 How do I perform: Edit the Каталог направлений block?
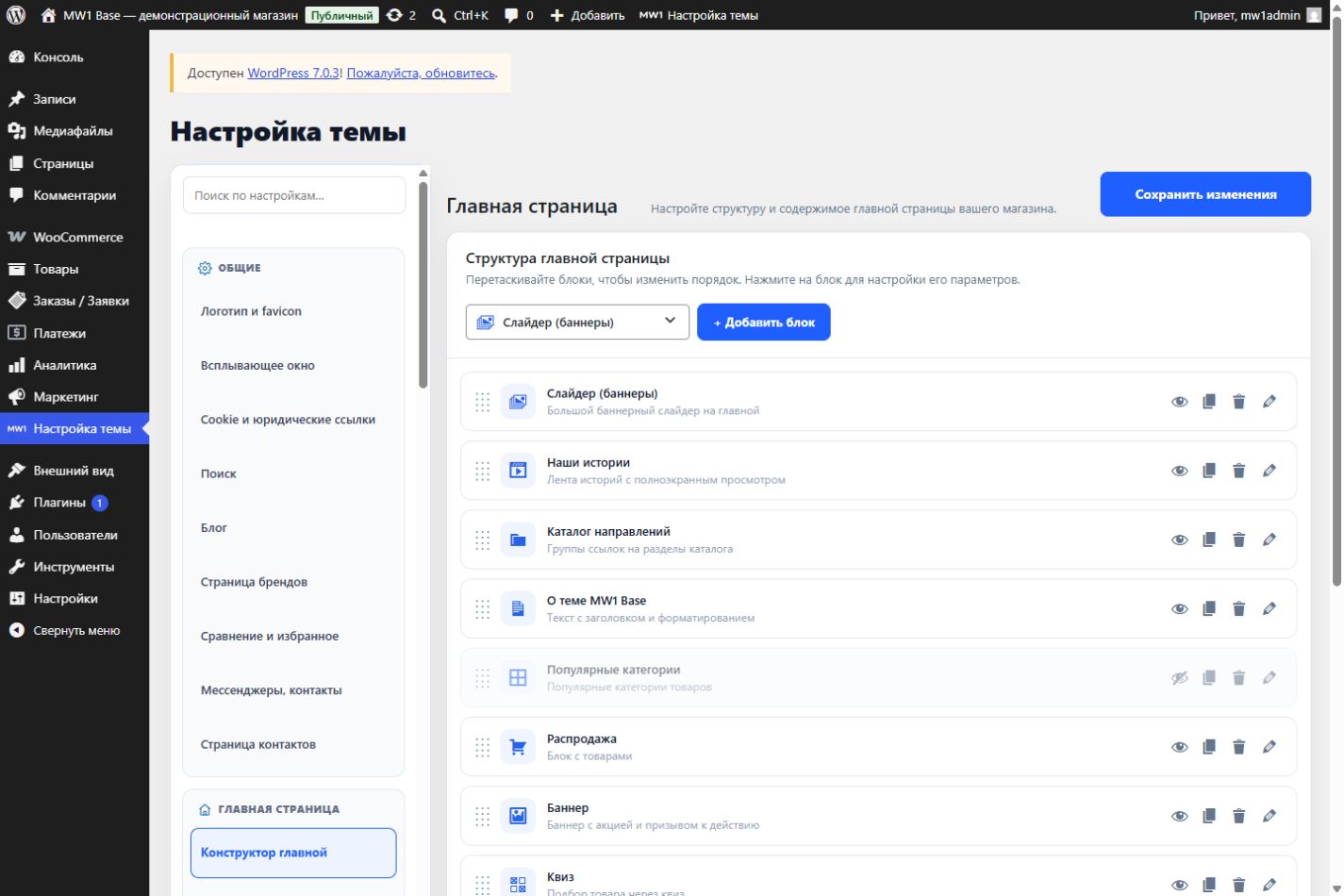(x=1269, y=539)
